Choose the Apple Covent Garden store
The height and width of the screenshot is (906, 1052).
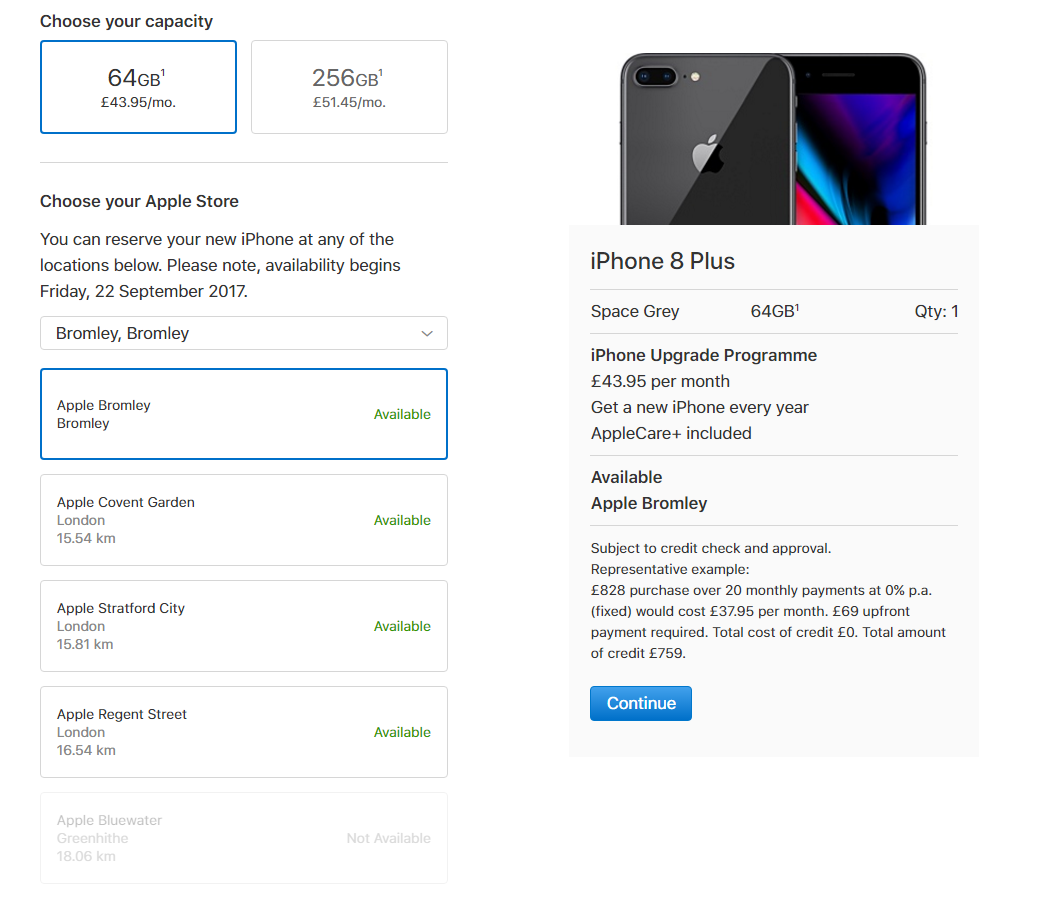pyautogui.click(x=244, y=520)
